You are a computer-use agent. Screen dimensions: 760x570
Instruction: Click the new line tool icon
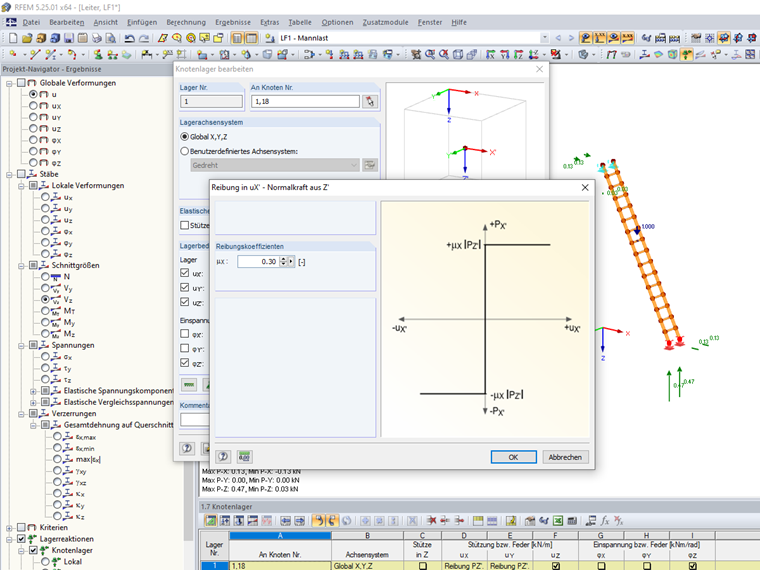pos(34,54)
